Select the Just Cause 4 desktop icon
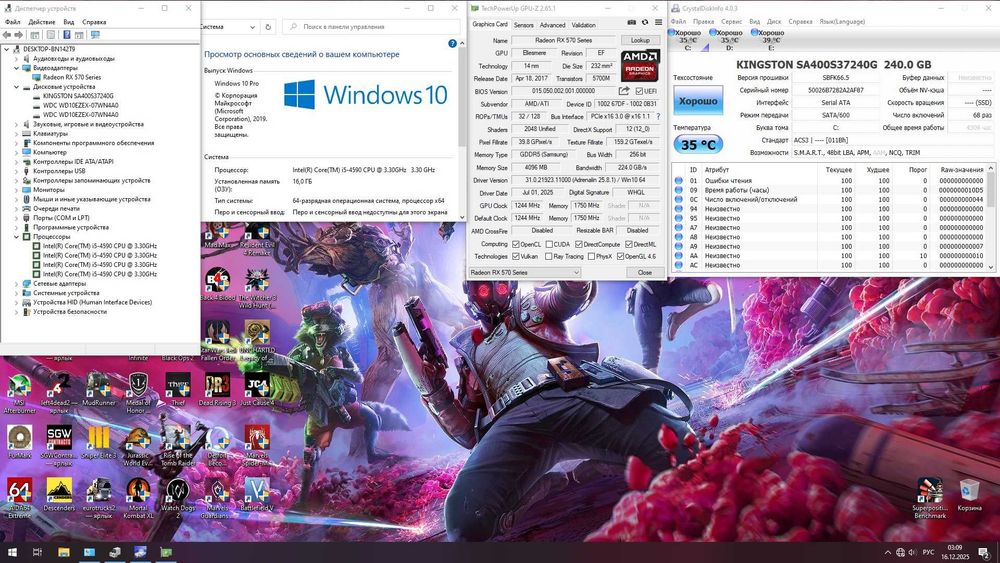This screenshot has height=563, width=1000. [x=256, y=390]
